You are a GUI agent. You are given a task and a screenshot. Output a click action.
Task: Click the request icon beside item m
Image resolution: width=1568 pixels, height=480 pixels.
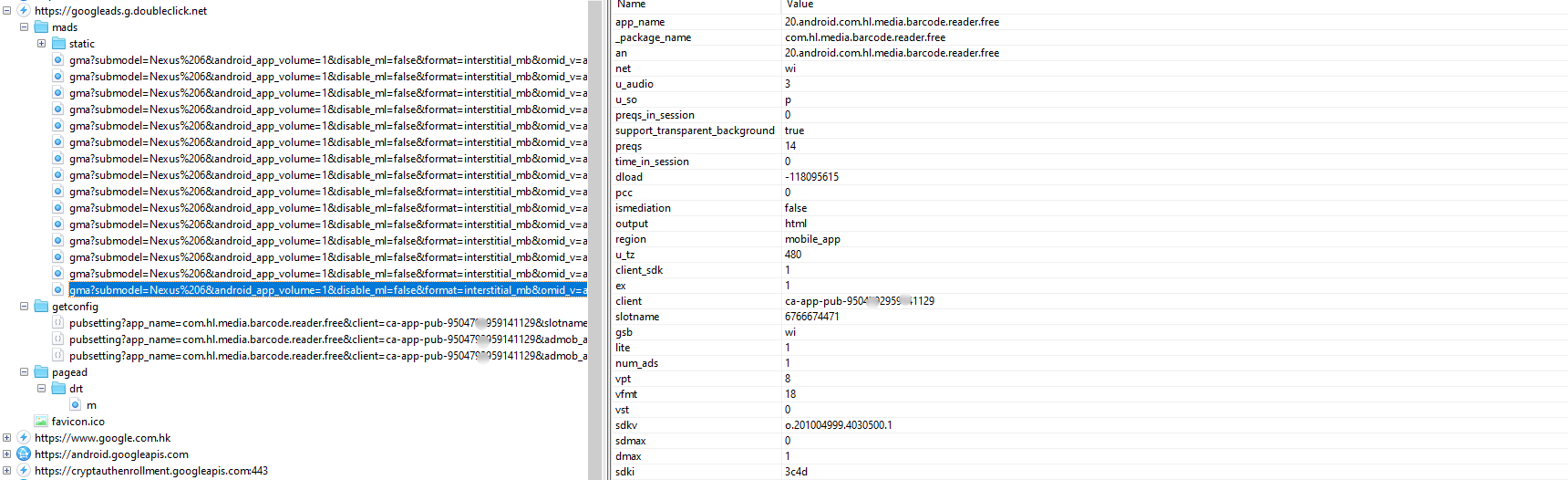[x=76, y=405]
